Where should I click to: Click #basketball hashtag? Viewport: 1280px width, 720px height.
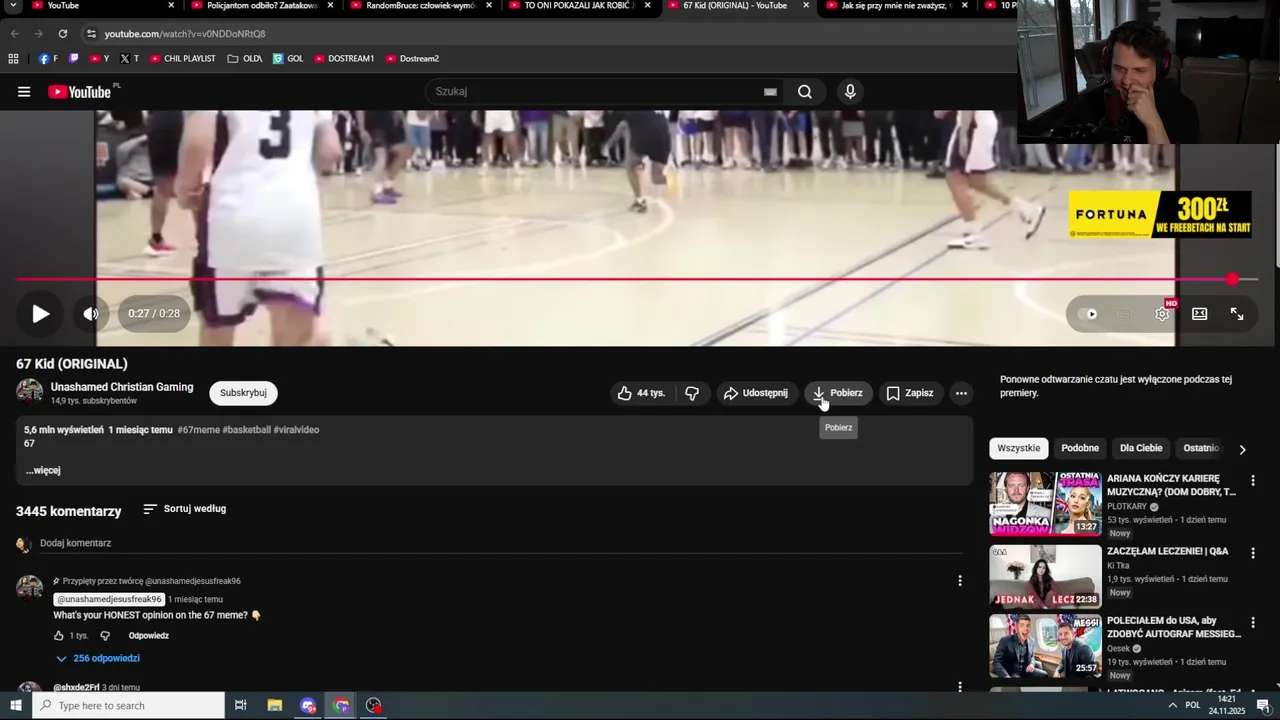click(x=246, y=430)
